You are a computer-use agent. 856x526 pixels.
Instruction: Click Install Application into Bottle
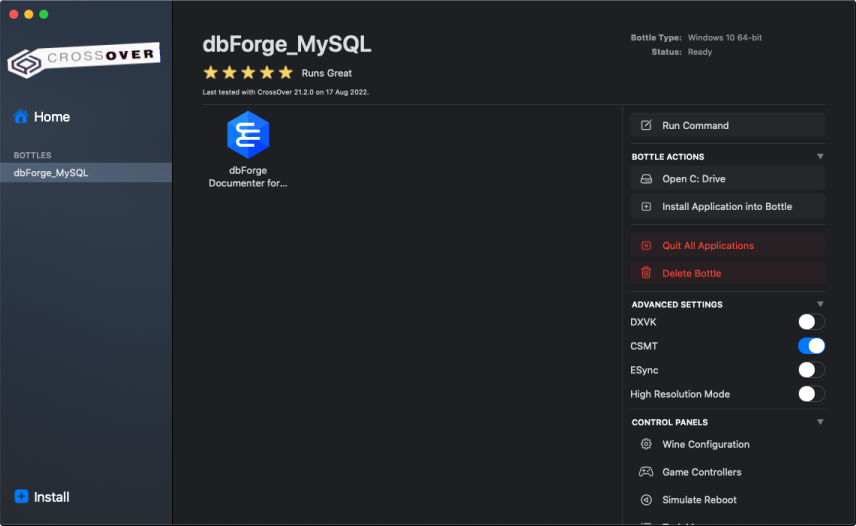[727, 207]
